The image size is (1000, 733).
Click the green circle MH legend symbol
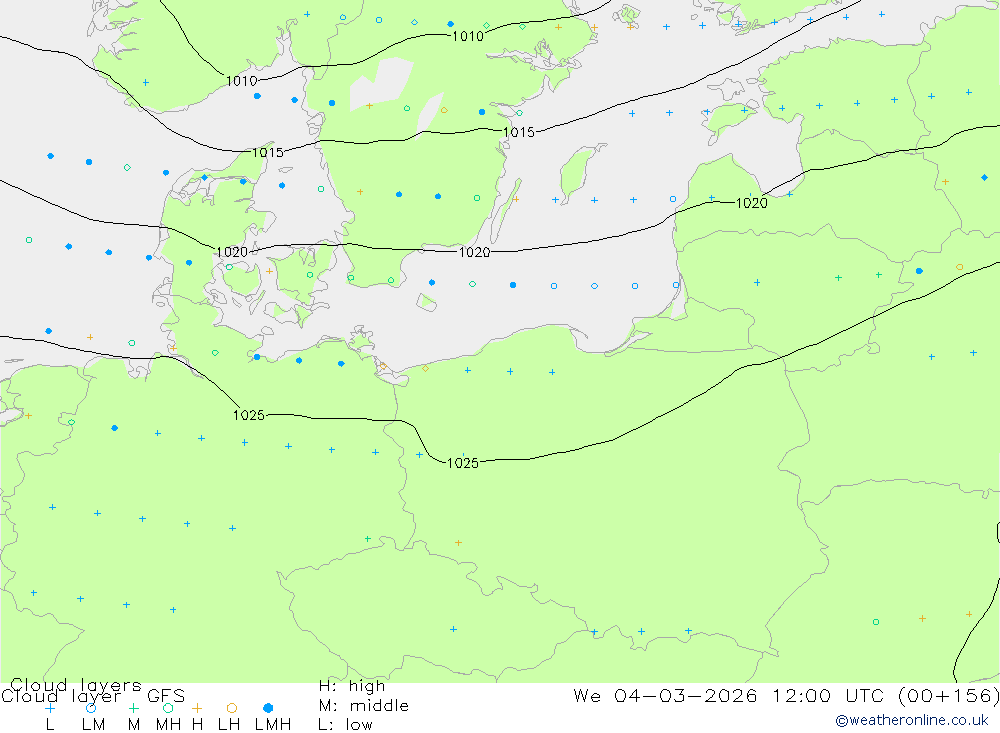click(x=168, y=708)
